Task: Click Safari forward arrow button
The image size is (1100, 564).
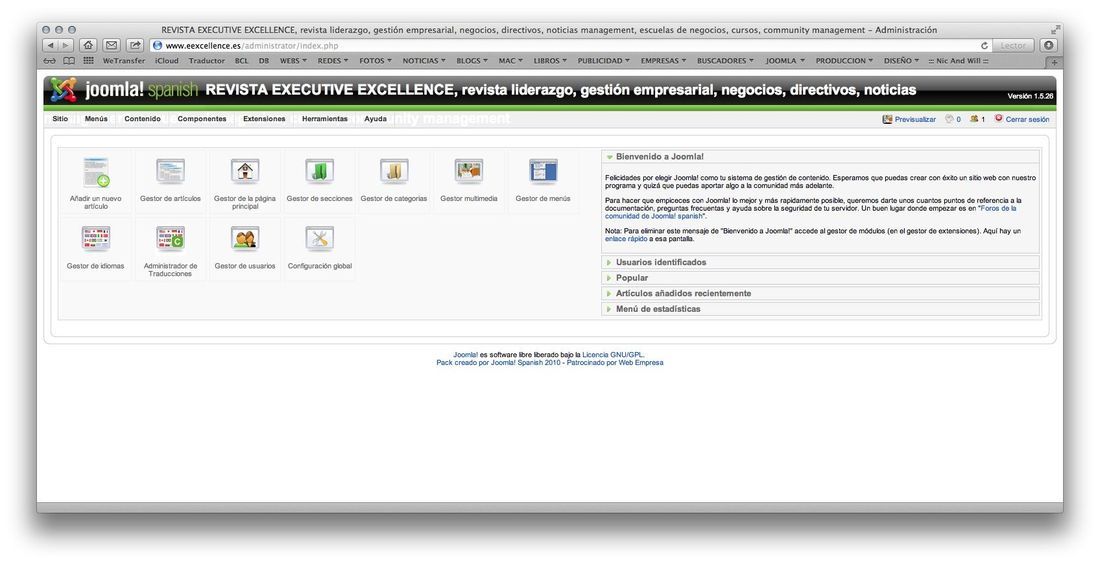Action: tap(65, 45)
